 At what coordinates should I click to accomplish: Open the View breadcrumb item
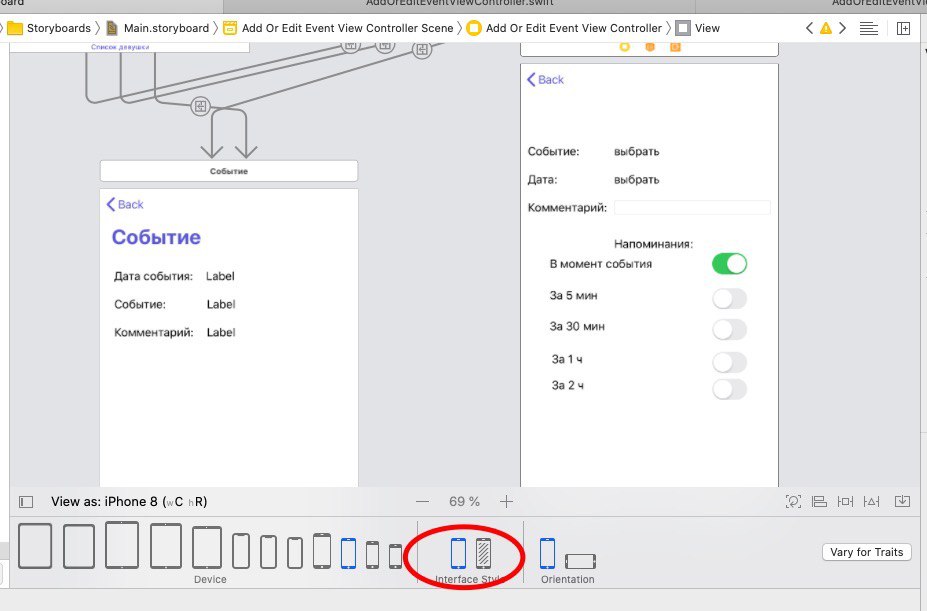pos(698,28)
